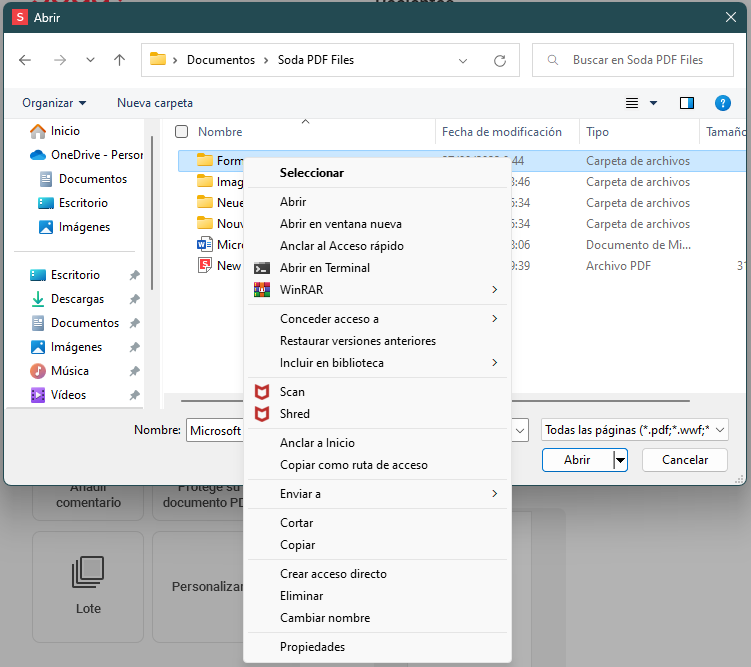This screenshot has width=751, height=667.
Task: Go back using the left arrow
Action: click(25, 60)
